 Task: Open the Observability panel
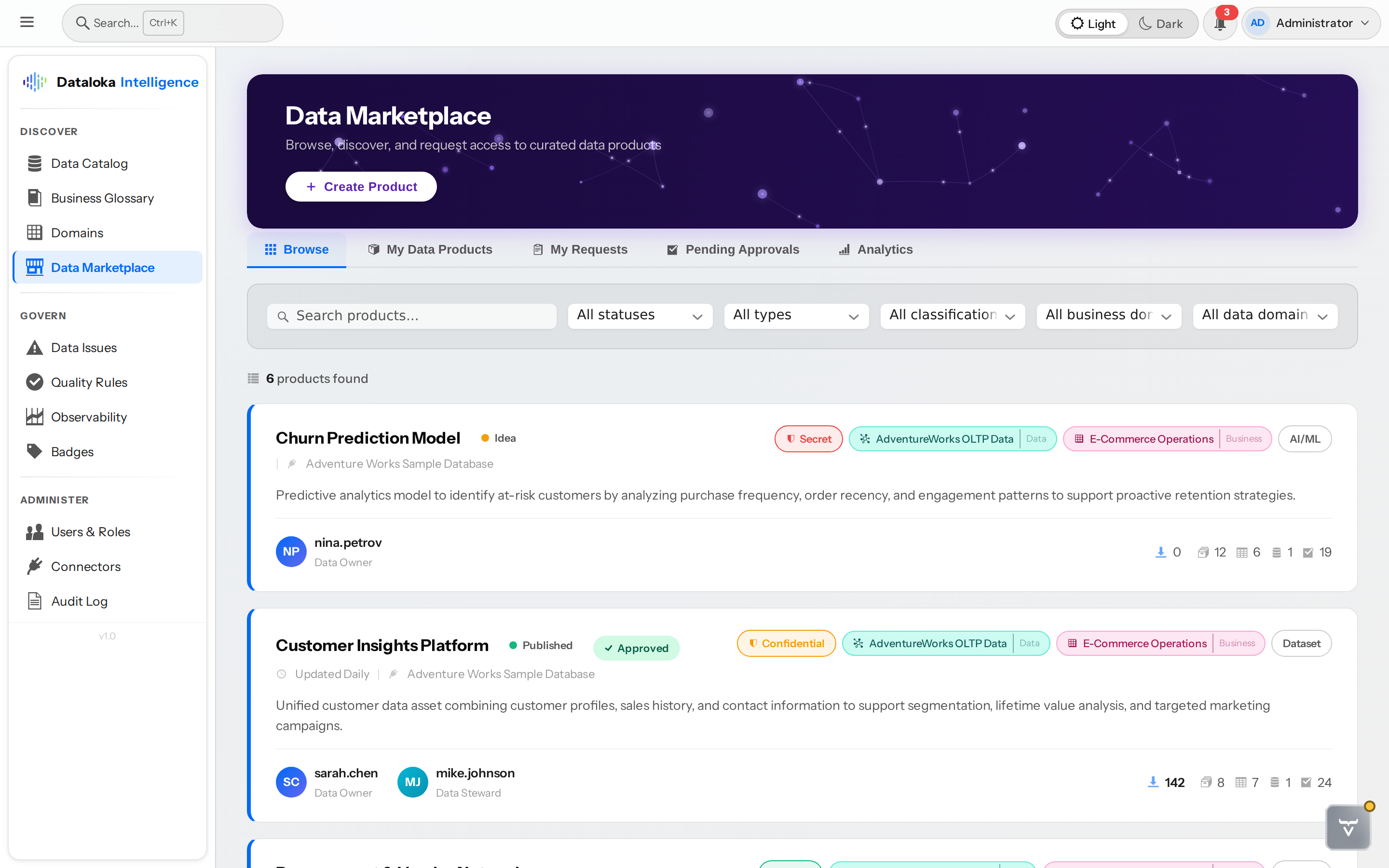coord(89,417)
